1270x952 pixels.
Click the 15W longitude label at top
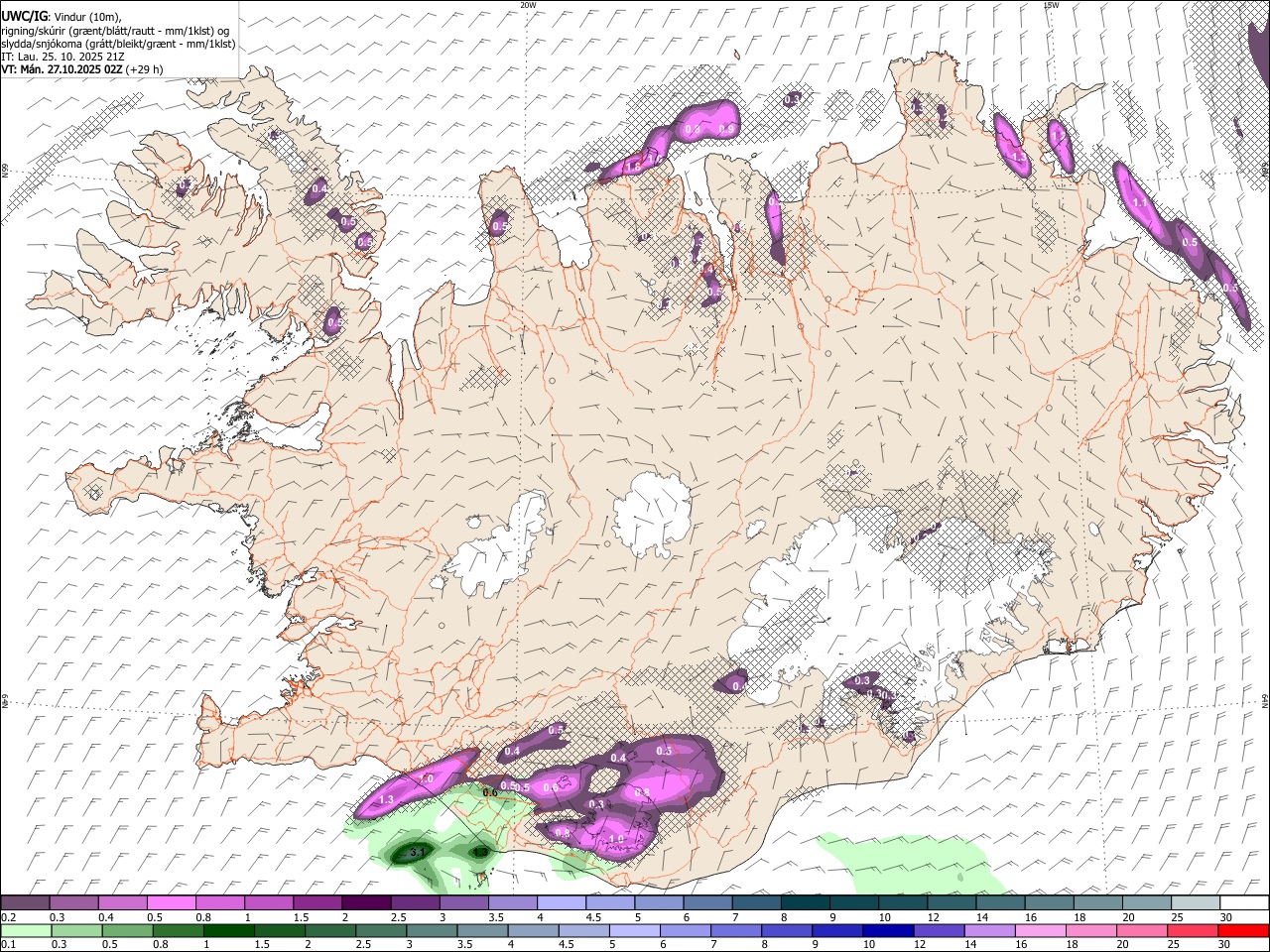point(1051,5)
